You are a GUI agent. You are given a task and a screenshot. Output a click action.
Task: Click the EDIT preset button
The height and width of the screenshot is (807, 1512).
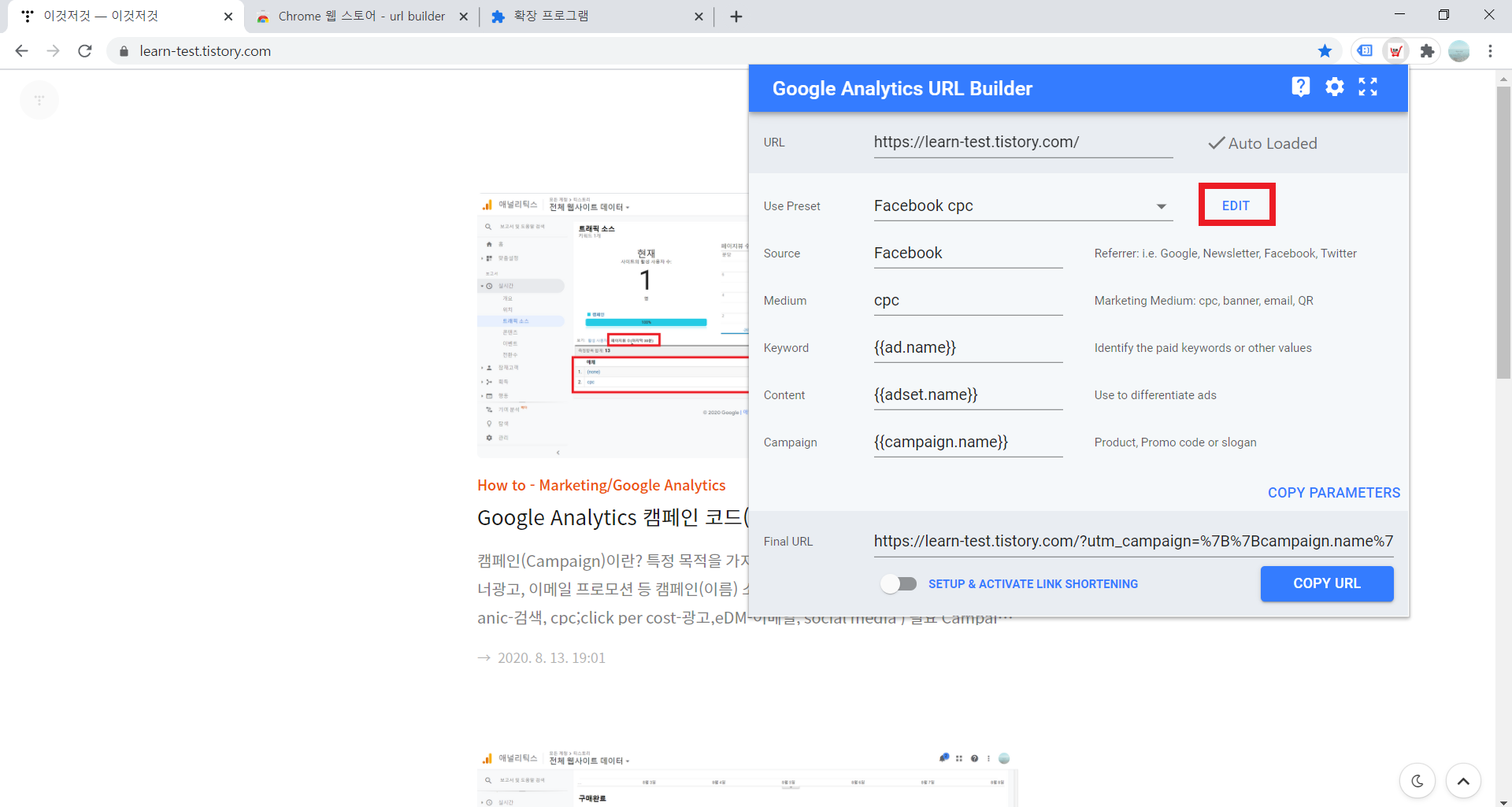coord(1236,205)
